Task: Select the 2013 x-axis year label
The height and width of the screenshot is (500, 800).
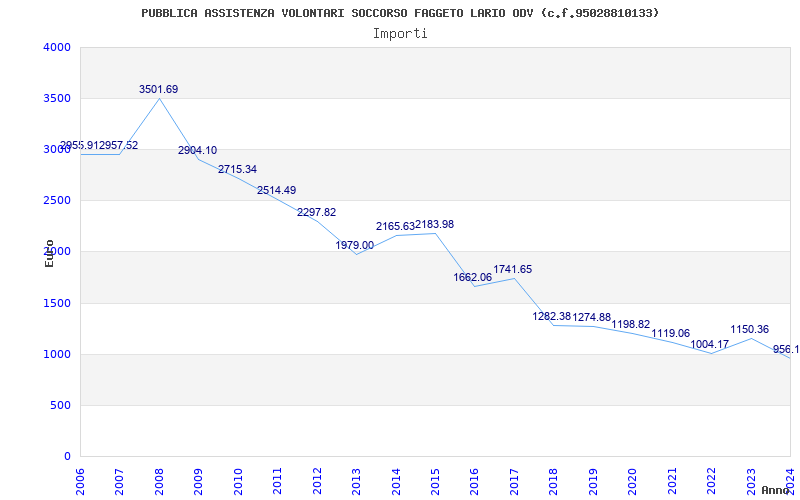Action: pyautogui.click(x=356, y=481)
